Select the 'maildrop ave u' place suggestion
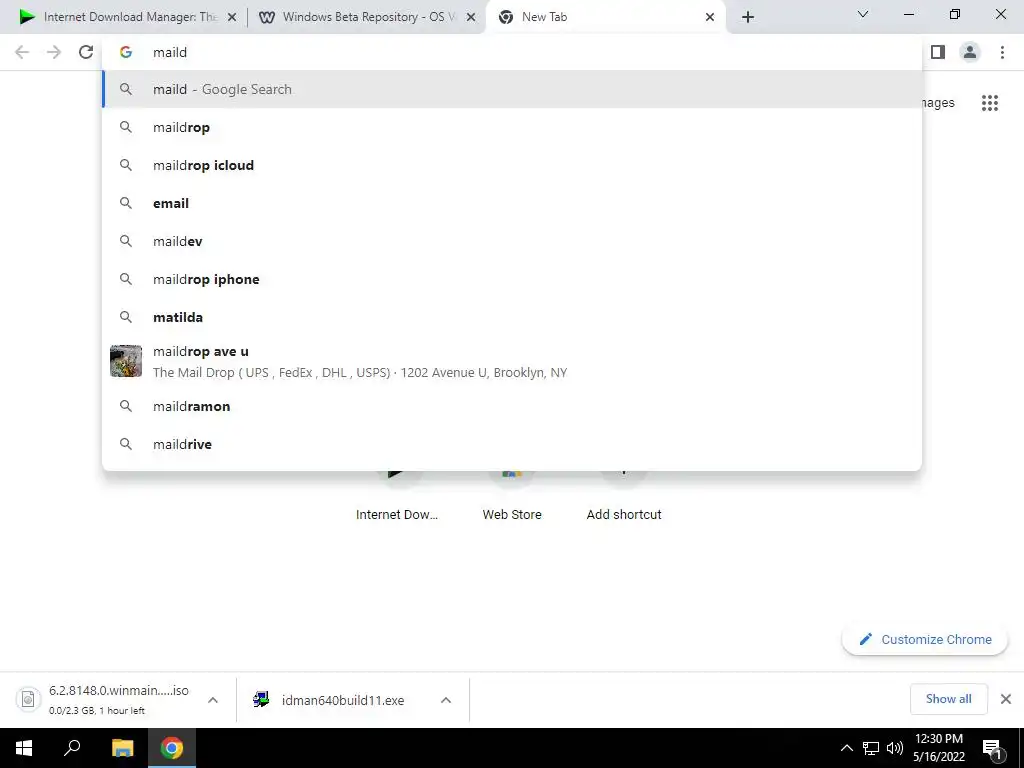Image resolution: width=1024 pixels, height=768 pixels. click(512, 361)
